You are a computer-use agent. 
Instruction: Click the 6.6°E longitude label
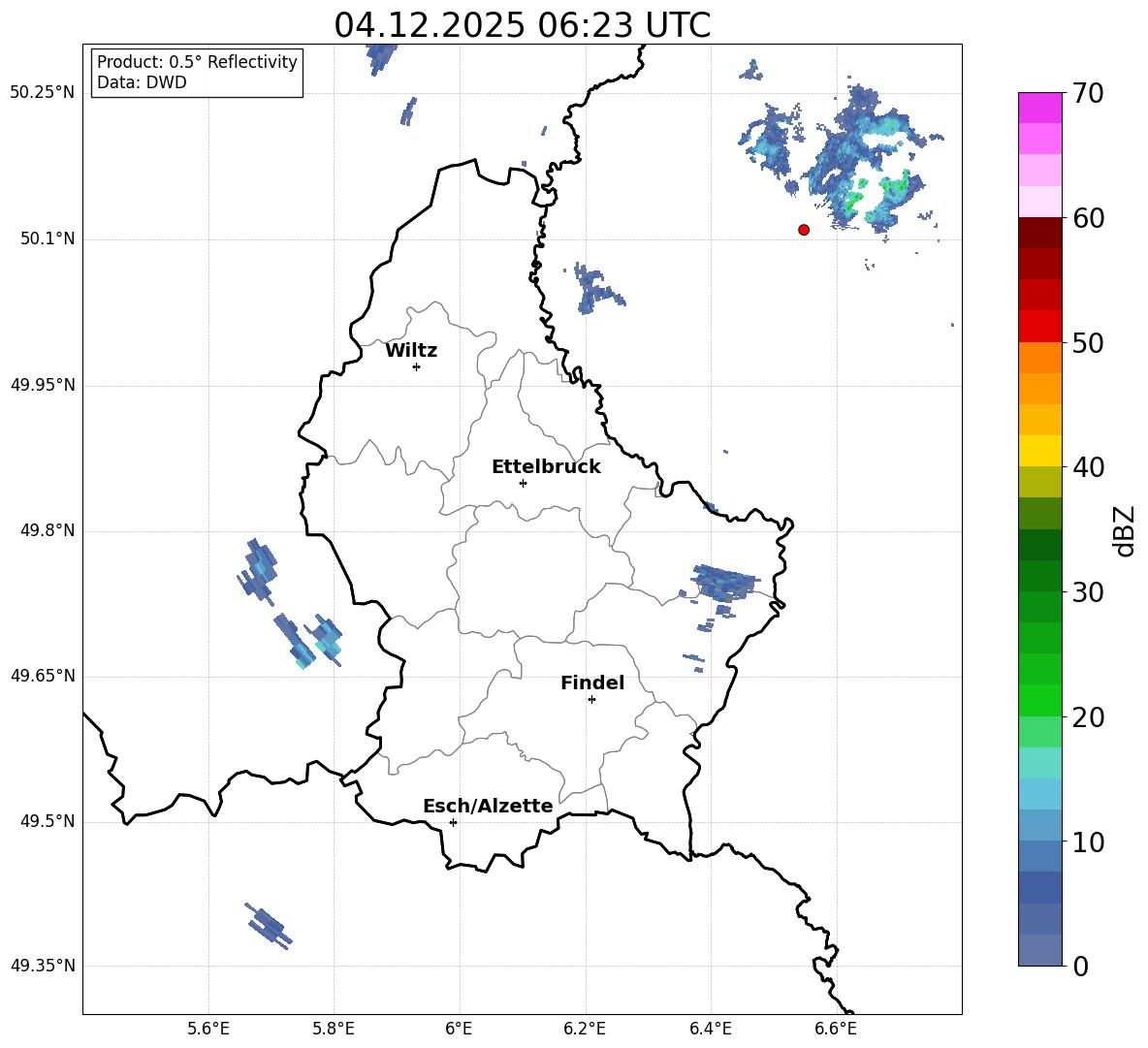pos(836,1029)
